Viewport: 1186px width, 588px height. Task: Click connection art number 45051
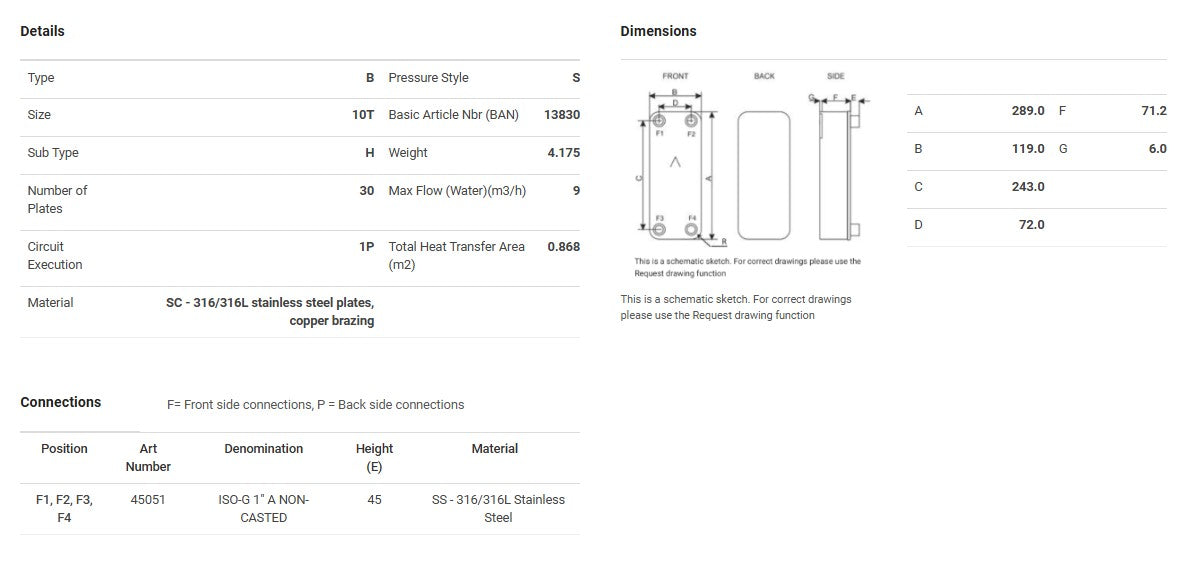pyautogui.click(x=148, y=499)
